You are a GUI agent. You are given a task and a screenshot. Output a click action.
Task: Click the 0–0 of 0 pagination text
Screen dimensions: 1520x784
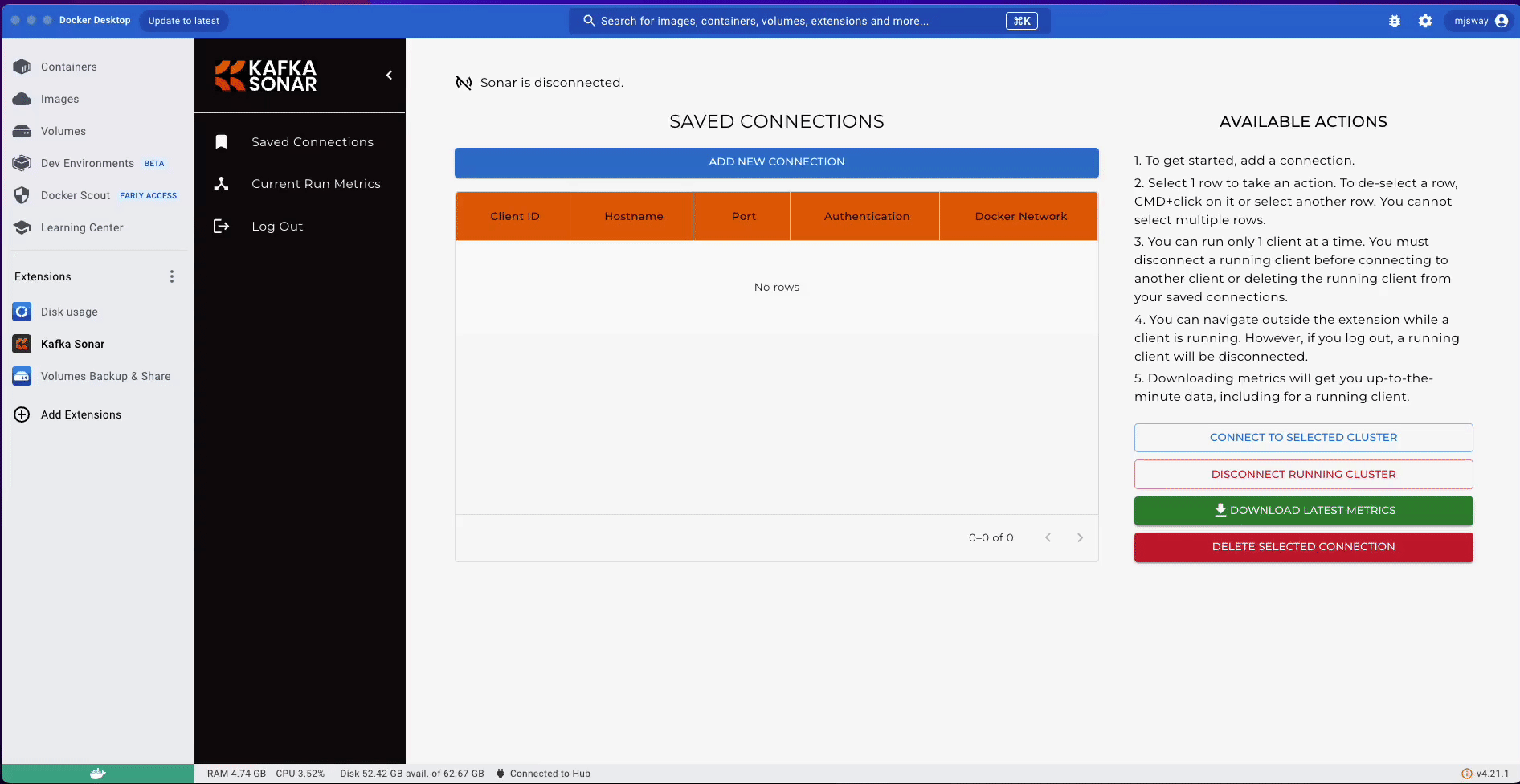[x=991, y=537]
